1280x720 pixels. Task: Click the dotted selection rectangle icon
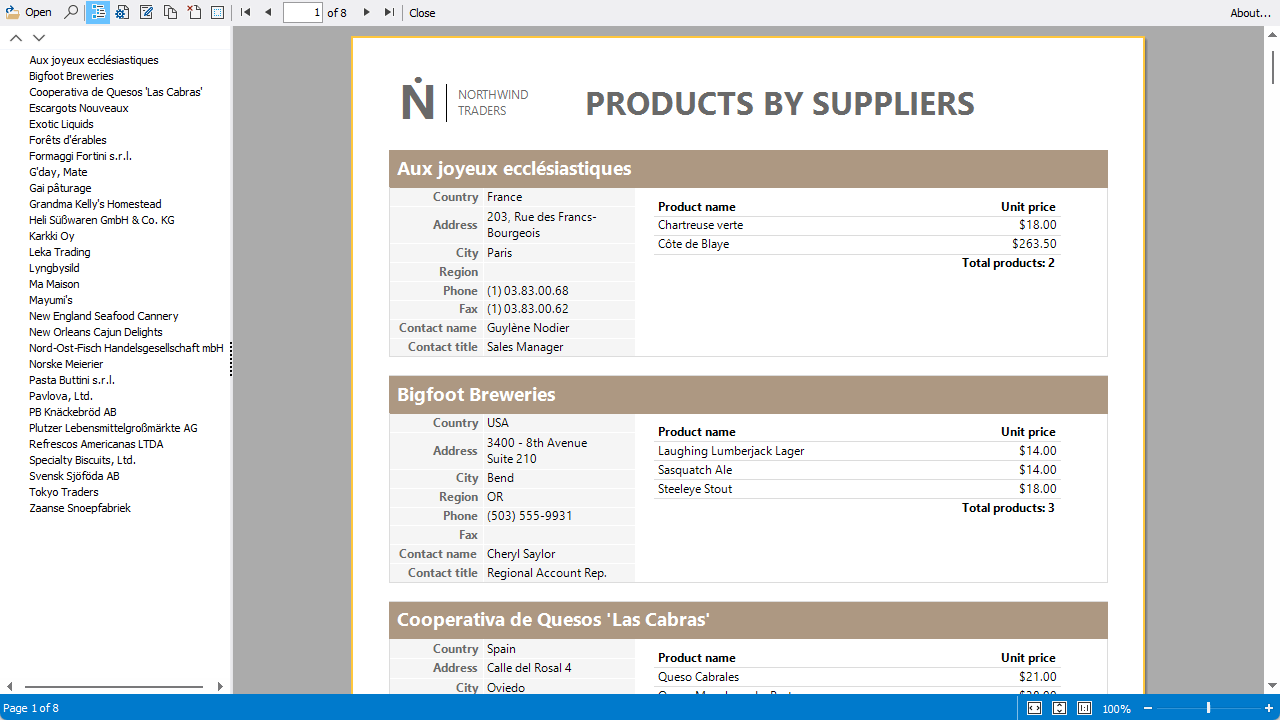(x=218, y=12)
